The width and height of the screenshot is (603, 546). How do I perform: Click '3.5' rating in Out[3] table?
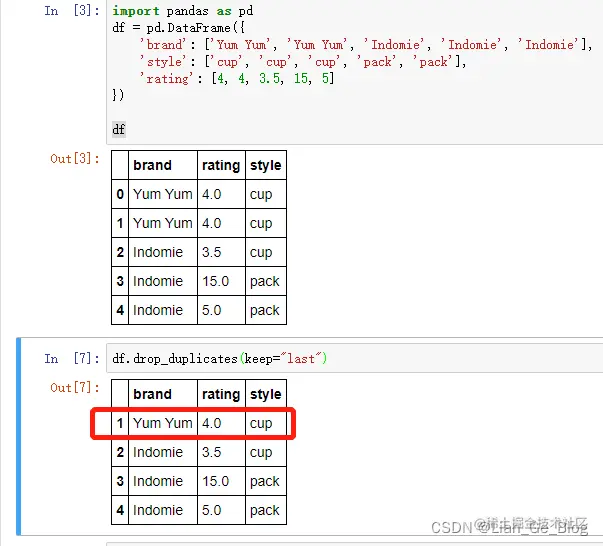click(x=212, y=252)
